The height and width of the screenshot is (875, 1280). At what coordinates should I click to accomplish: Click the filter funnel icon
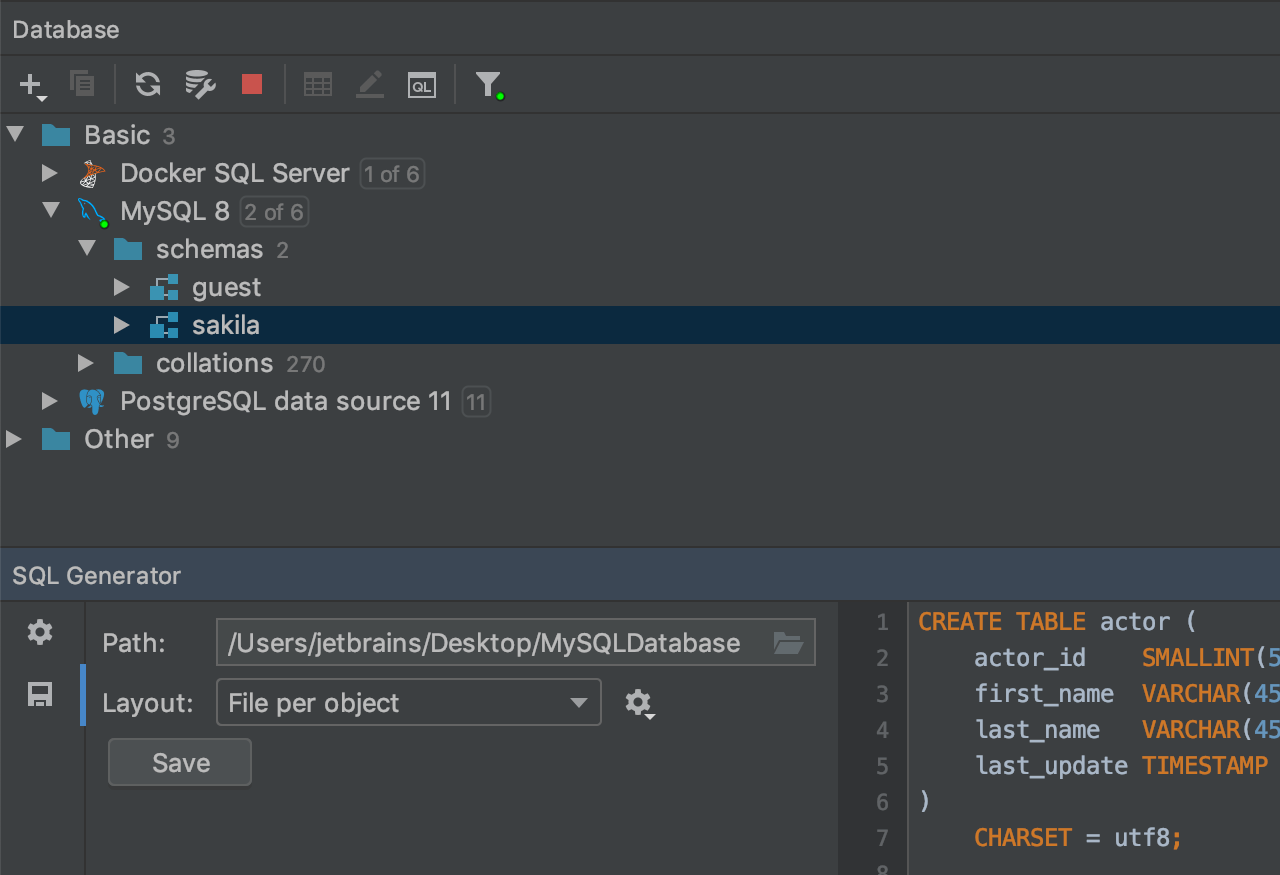[x=487, y=84]
